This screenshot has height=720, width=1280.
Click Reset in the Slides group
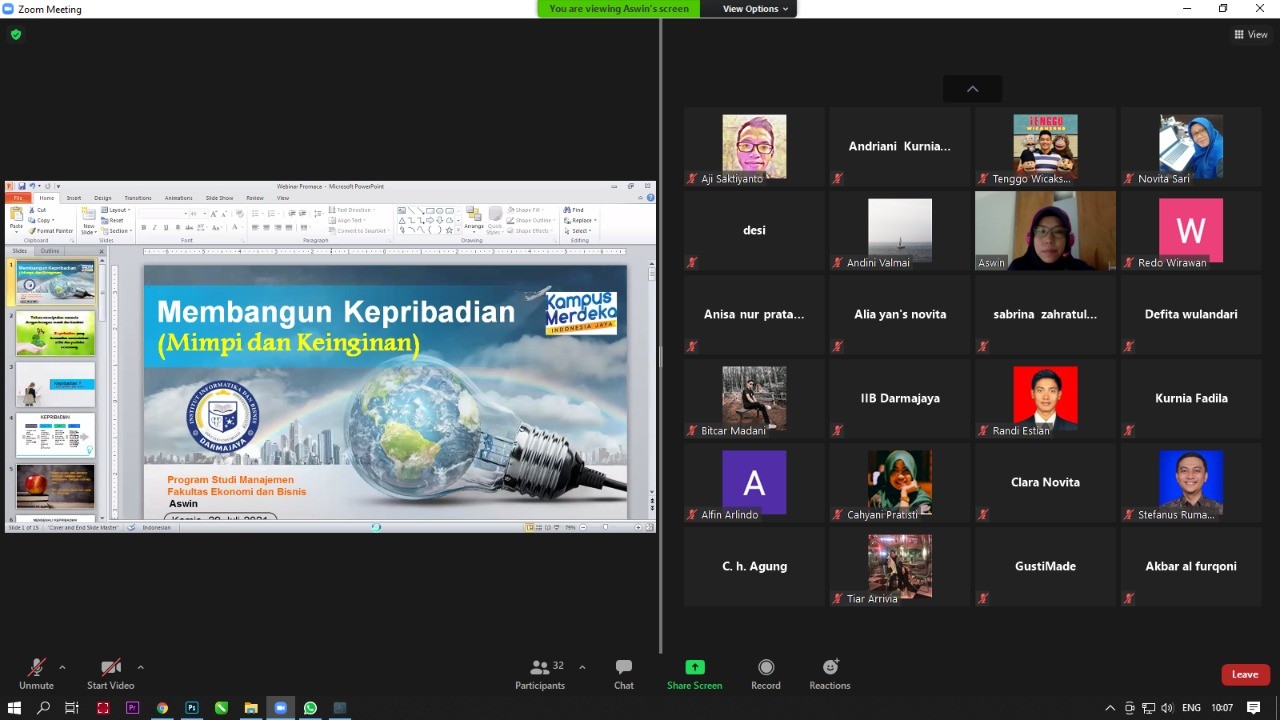click(113, 220)
